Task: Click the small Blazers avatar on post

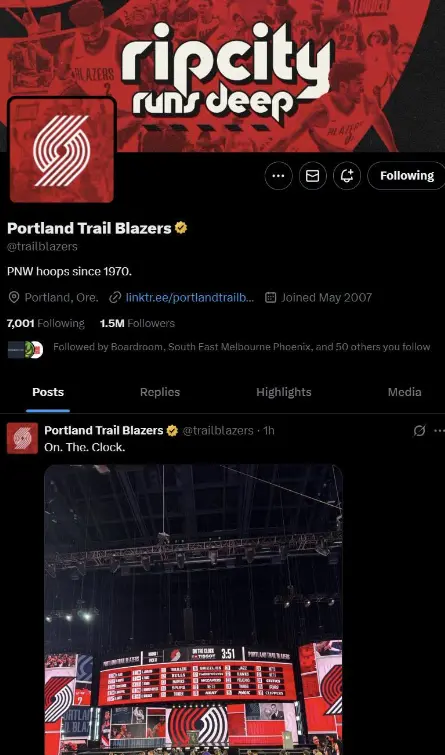Action: pyautogui.click(x=22, y=438)
